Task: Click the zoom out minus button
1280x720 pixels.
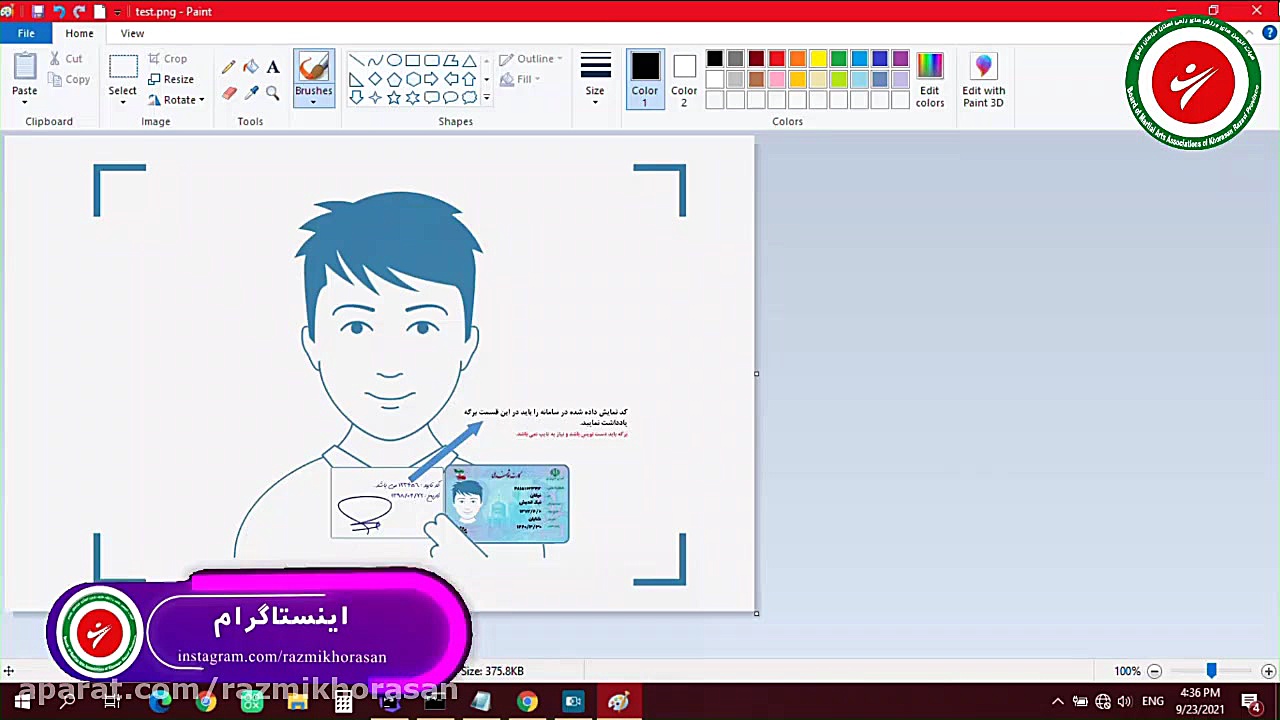Action: [x=1154, y=671]
